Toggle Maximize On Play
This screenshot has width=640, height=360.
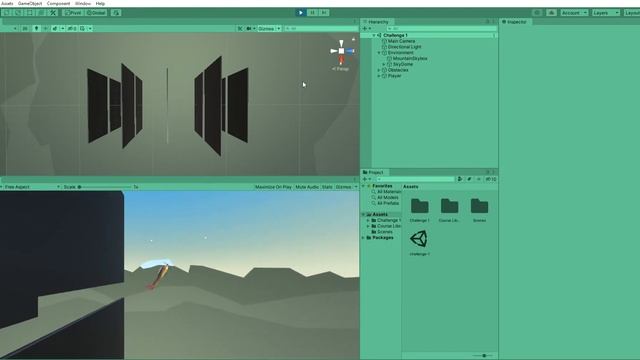[x=273, y=187]
